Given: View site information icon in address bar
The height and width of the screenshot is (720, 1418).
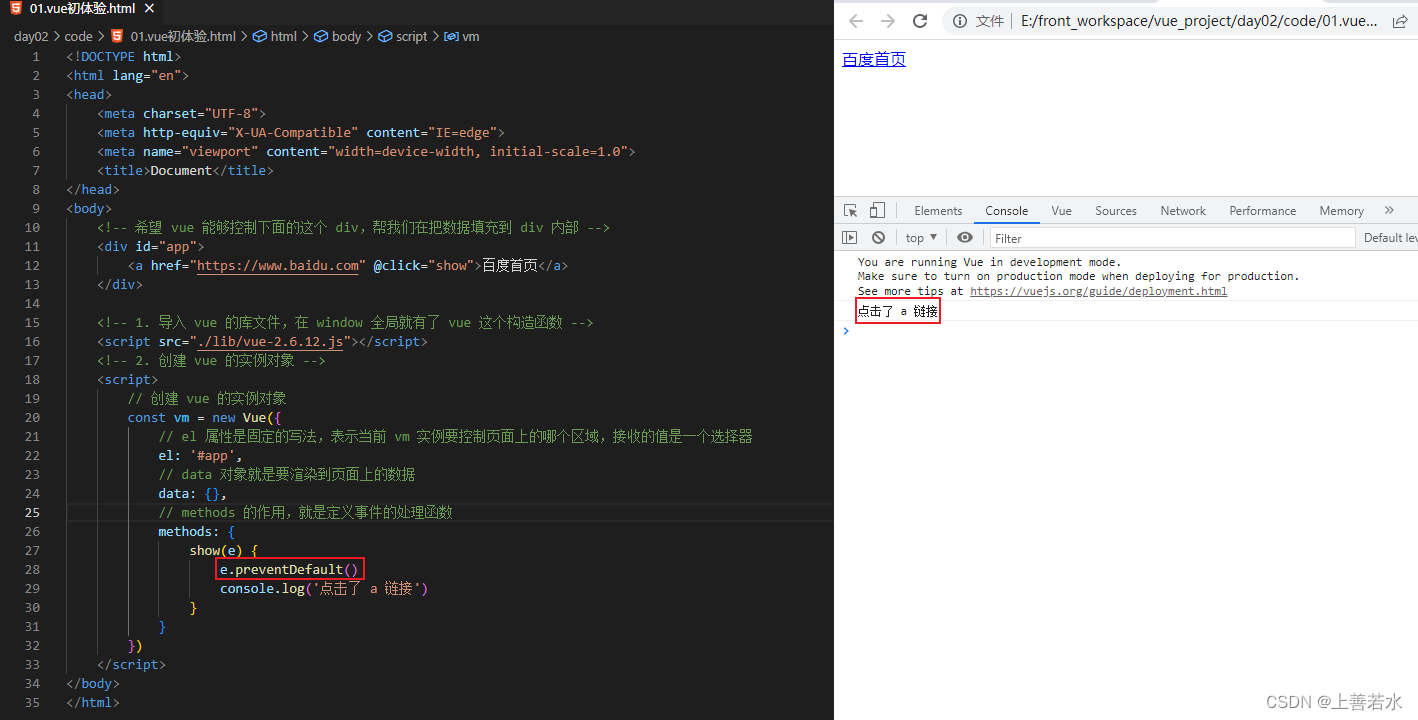Looking at the screenshot, I should pos(960,21).
